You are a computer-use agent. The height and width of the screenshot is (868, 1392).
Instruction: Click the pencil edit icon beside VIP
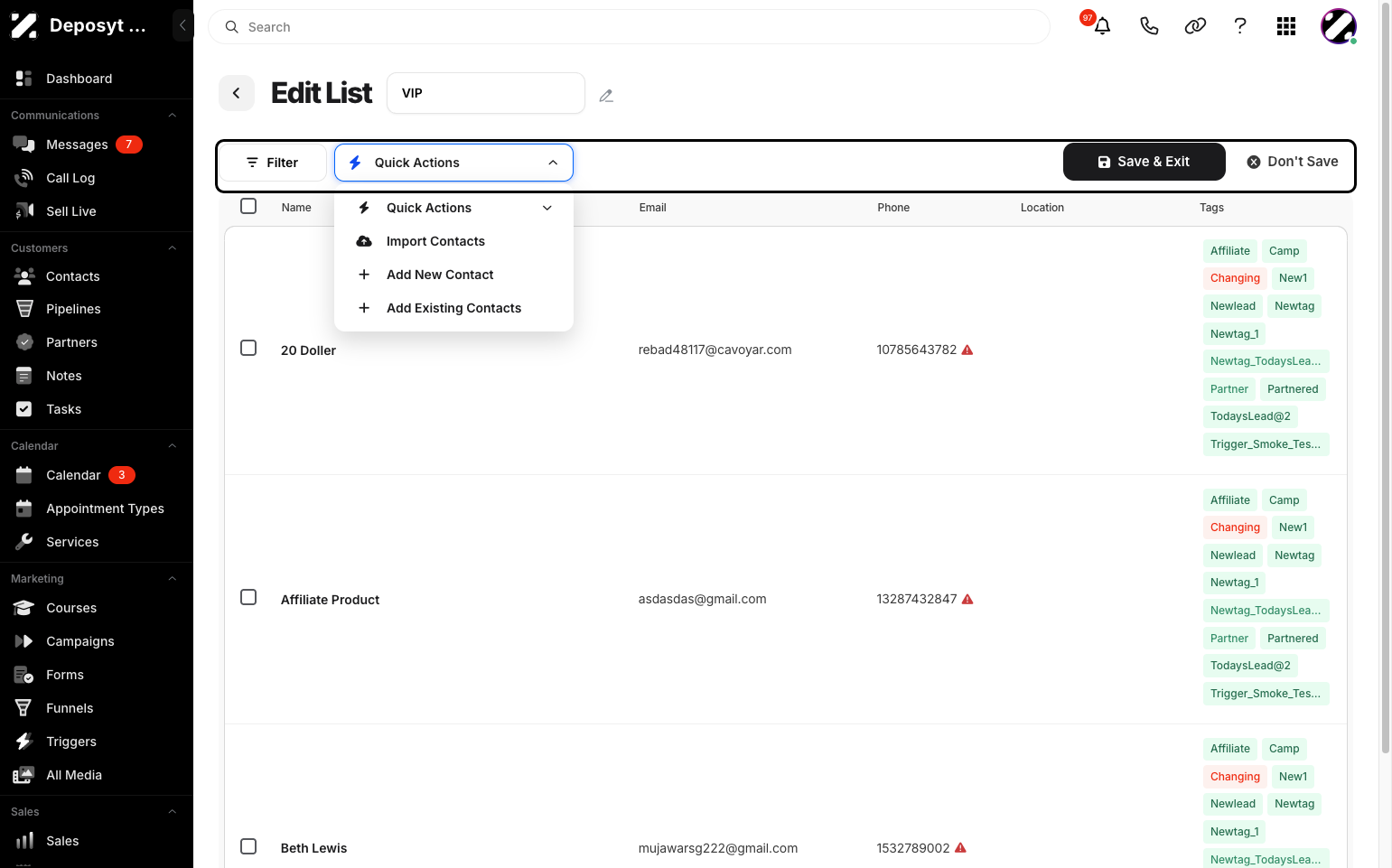tap(606, 95)
